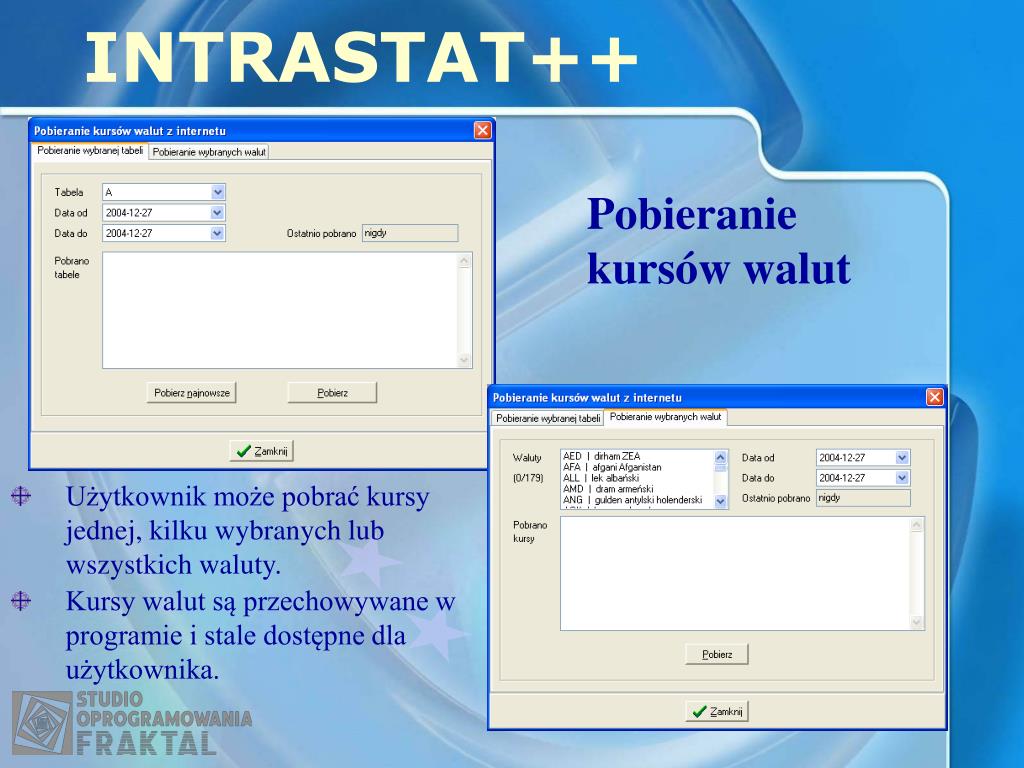This screenshot has height=768, width=1024.
Task: Select Pobieranie wybranej tabeli tab in left dialog
Action: [90, 150]
